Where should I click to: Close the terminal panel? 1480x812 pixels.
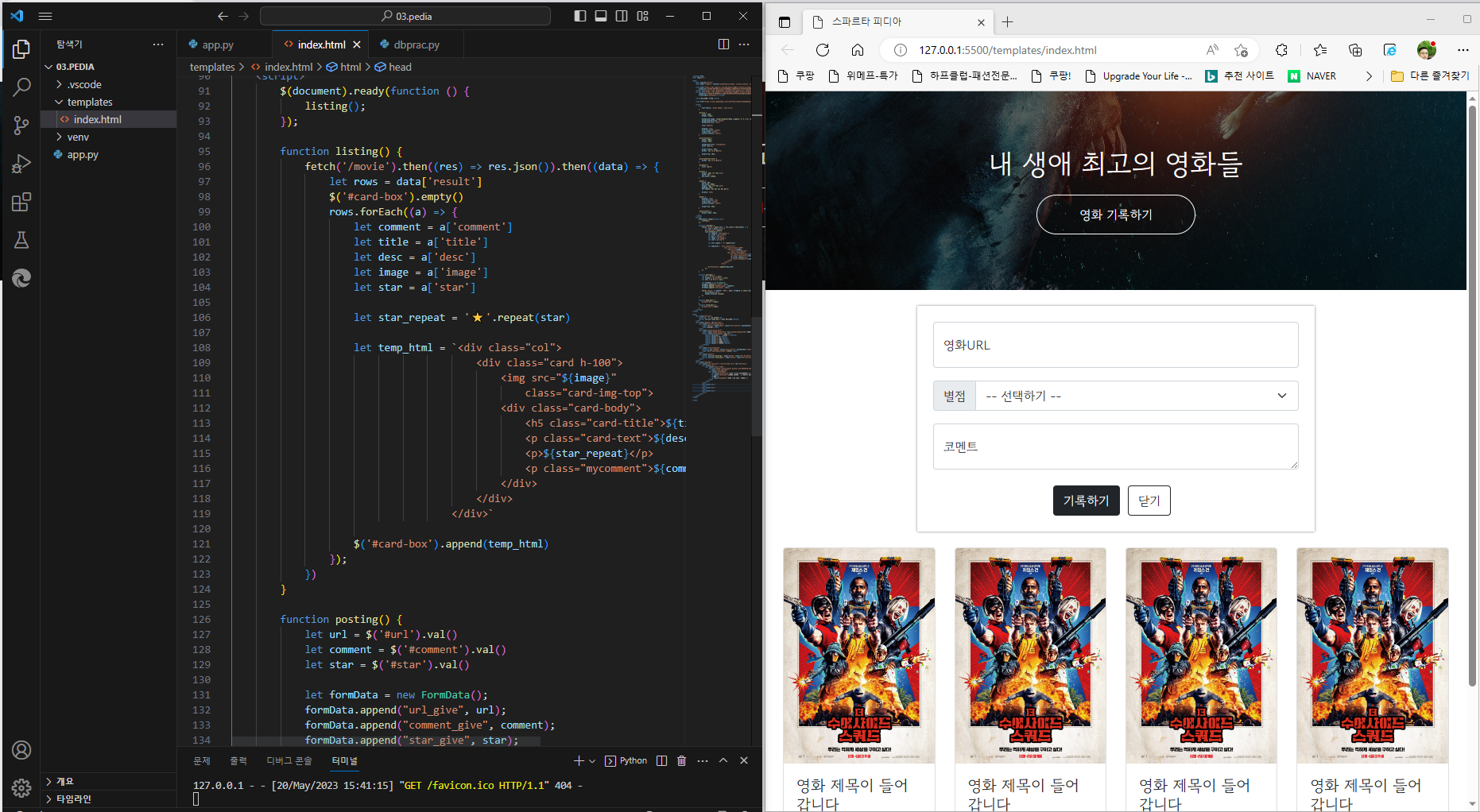[x=744, y=761]
